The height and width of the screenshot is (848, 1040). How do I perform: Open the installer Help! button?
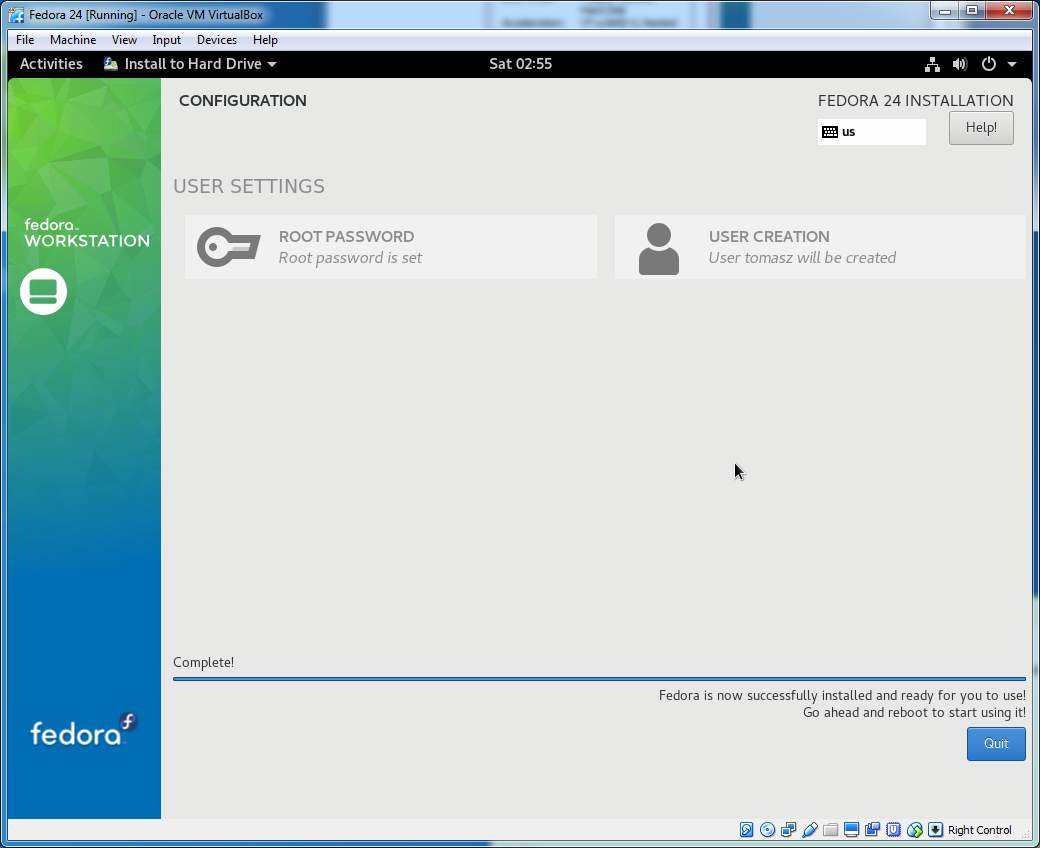point(980,127)
